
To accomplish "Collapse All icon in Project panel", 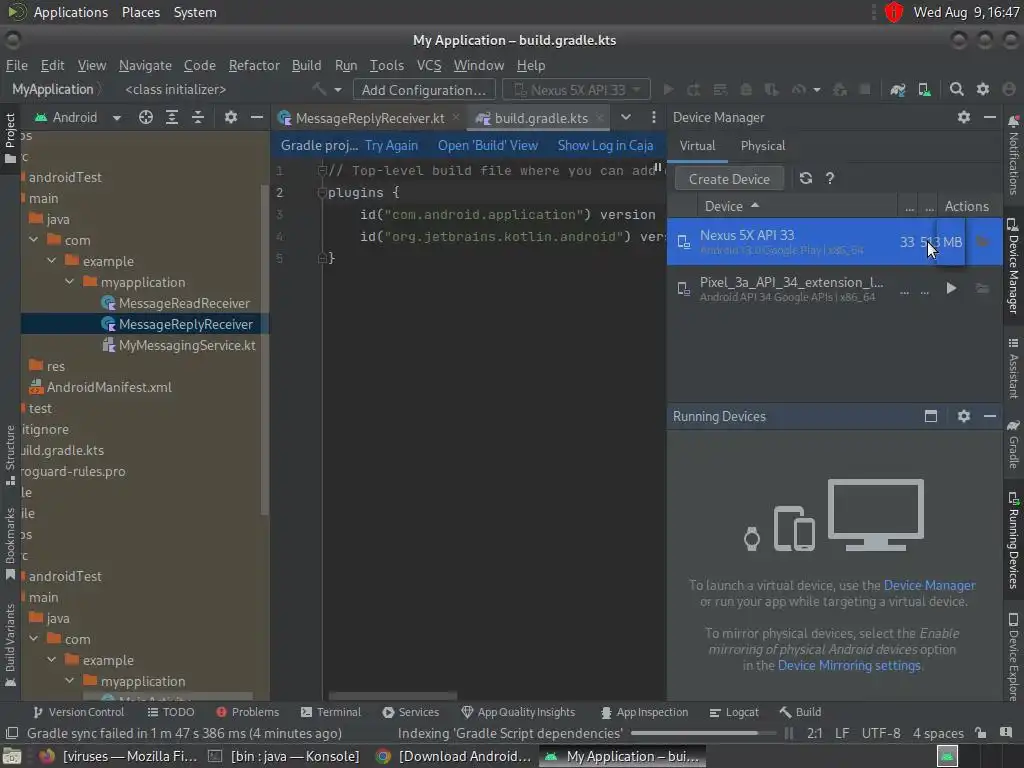I will (197, 118).
